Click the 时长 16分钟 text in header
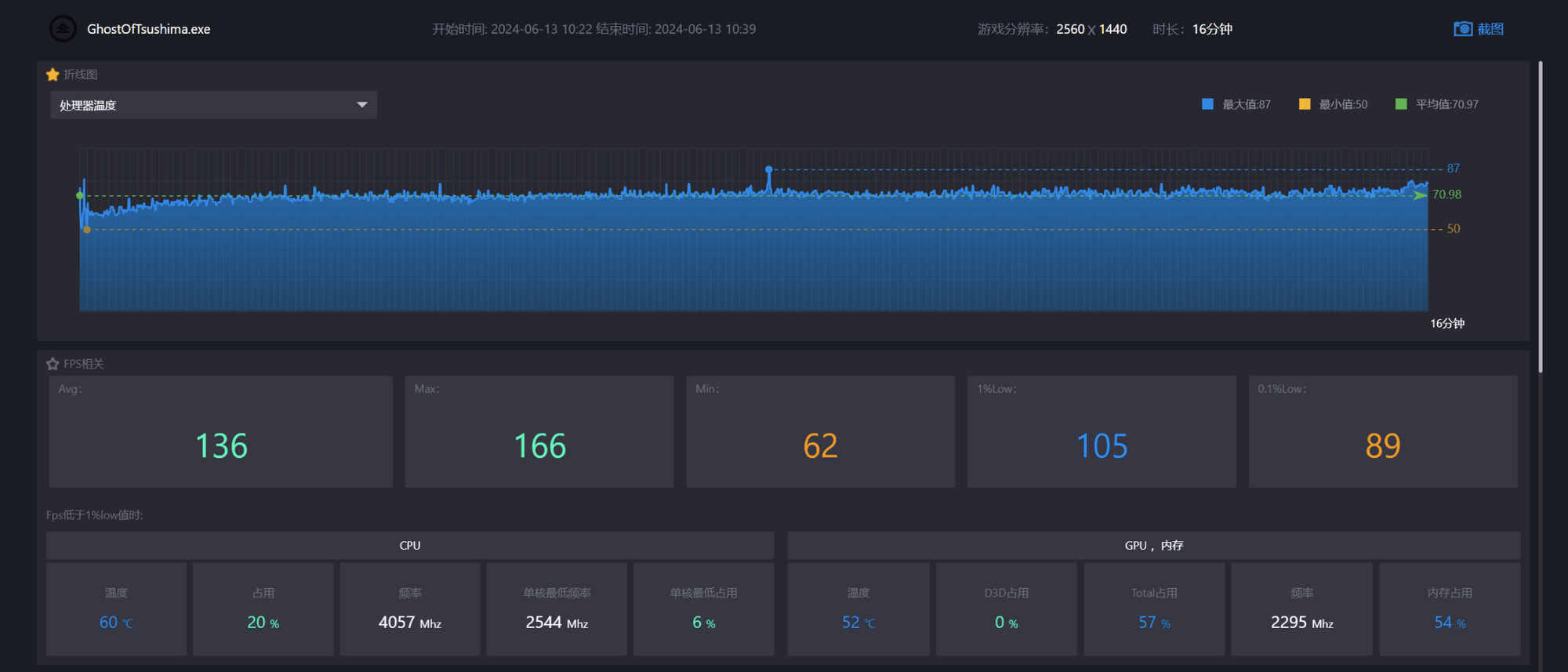 (1192, 29)
